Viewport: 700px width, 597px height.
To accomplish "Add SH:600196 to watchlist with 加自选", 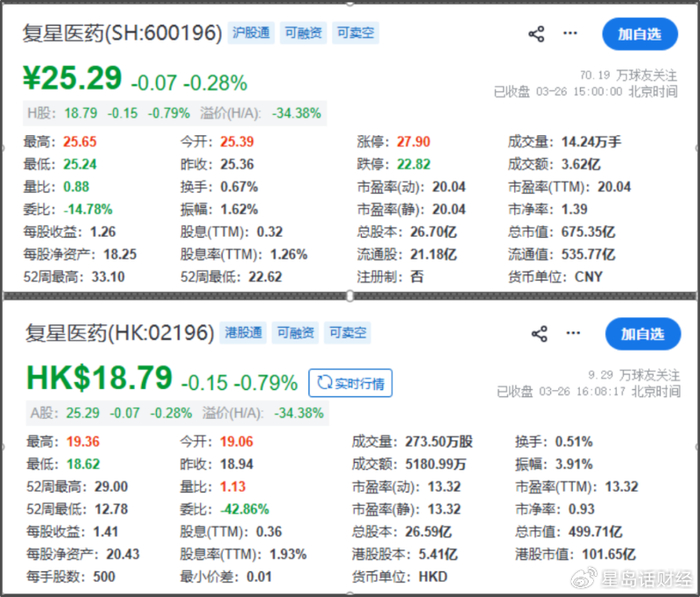I will [640, 34].
